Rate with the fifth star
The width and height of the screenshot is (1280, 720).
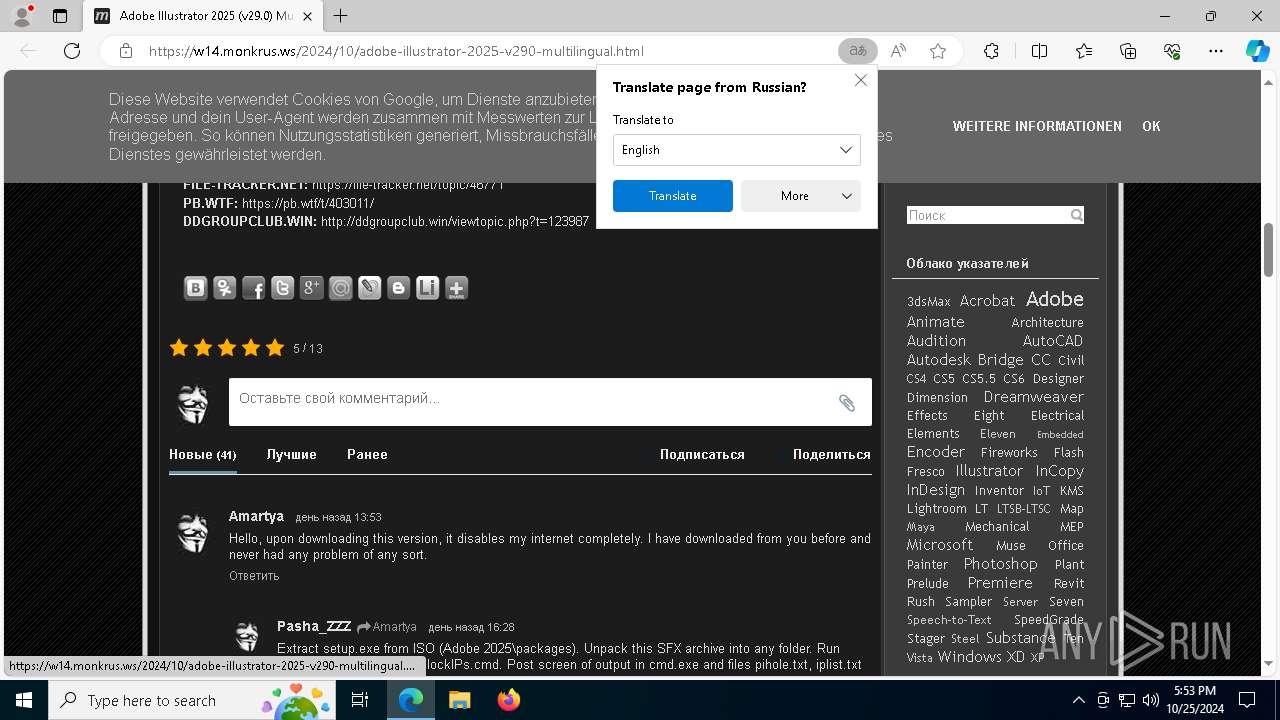coord(274,348)
